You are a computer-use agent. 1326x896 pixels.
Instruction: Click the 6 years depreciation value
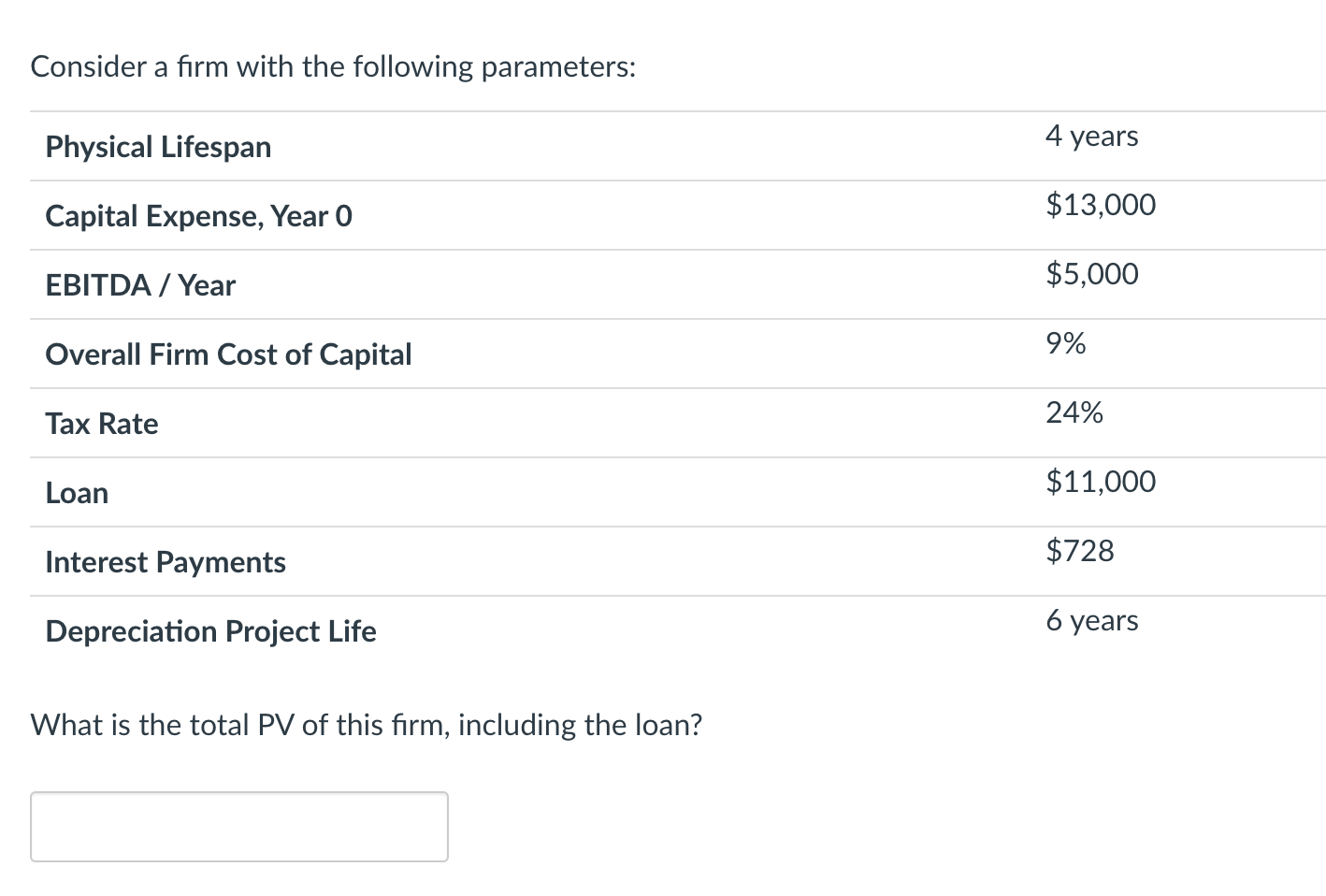tap(1092, 619)
